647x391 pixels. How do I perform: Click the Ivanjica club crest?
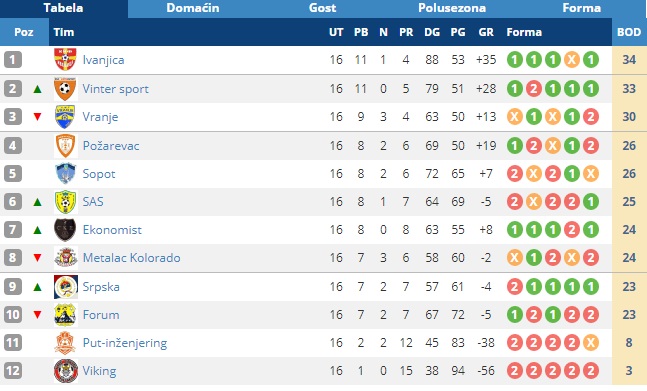65,60
